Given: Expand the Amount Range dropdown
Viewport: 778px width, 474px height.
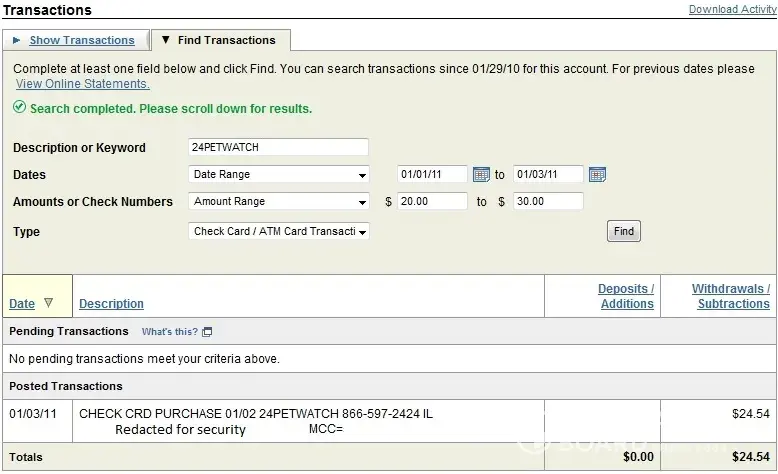Looking at the screenshot, I should 279,201.
